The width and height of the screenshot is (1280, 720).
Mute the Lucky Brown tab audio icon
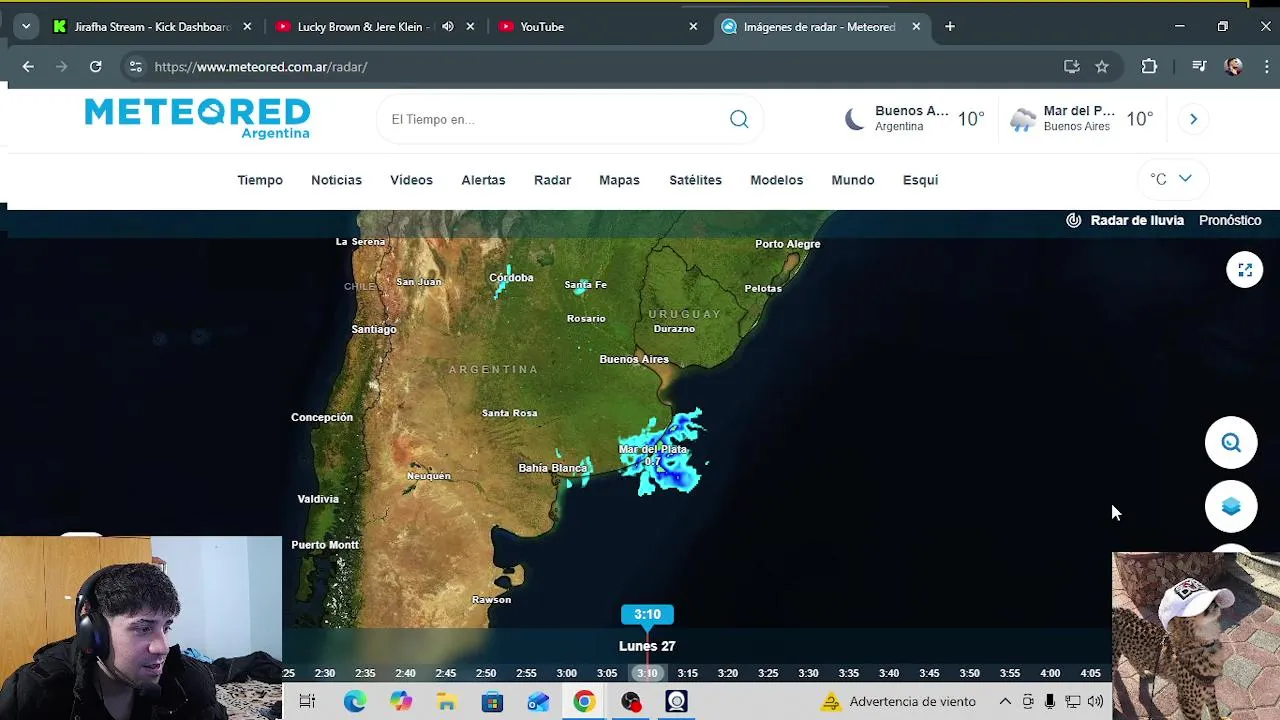(x=448, y=27)
